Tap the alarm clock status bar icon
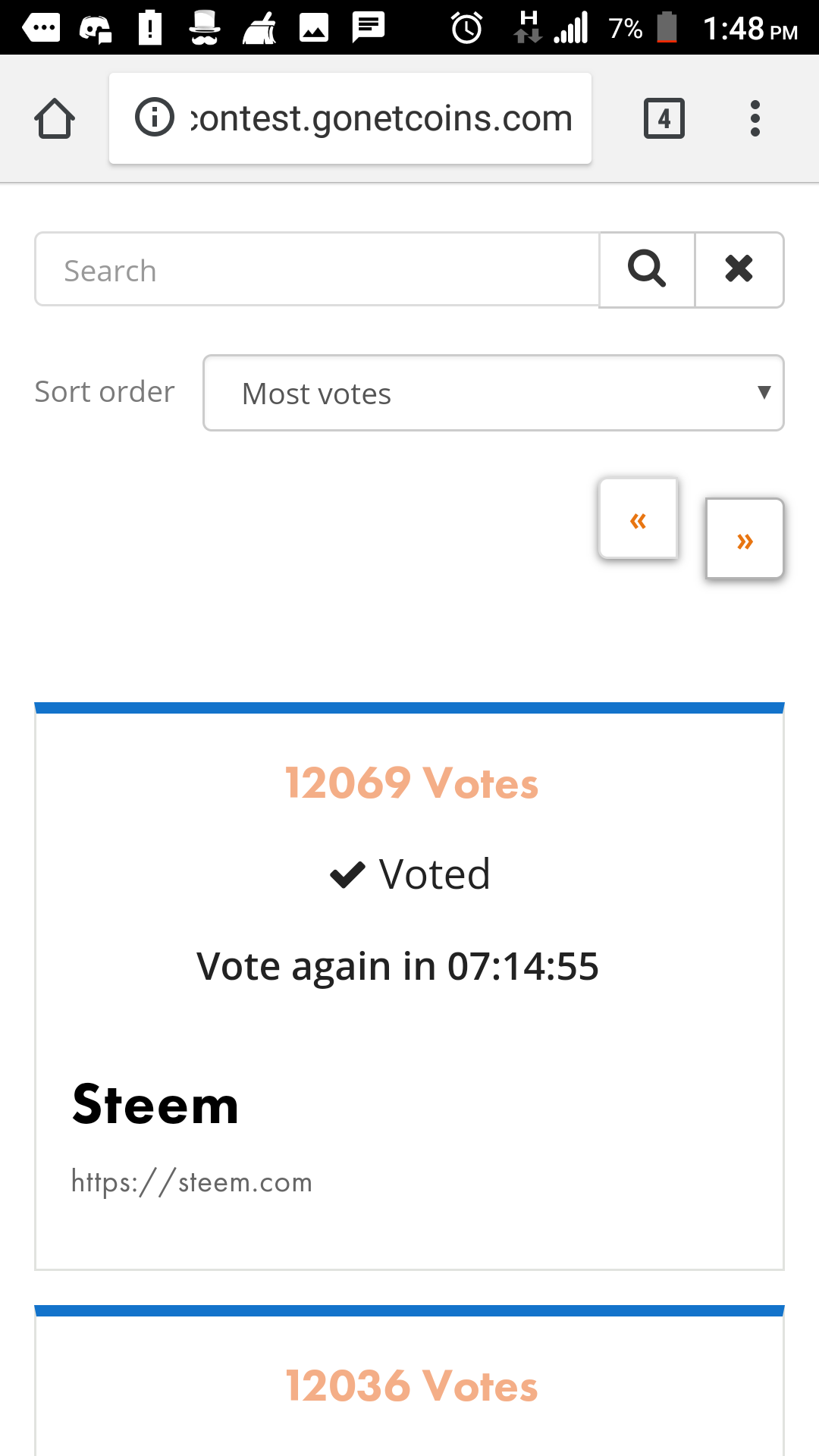The width and height of the screenshot is (819, 1456). pos(466,28)
